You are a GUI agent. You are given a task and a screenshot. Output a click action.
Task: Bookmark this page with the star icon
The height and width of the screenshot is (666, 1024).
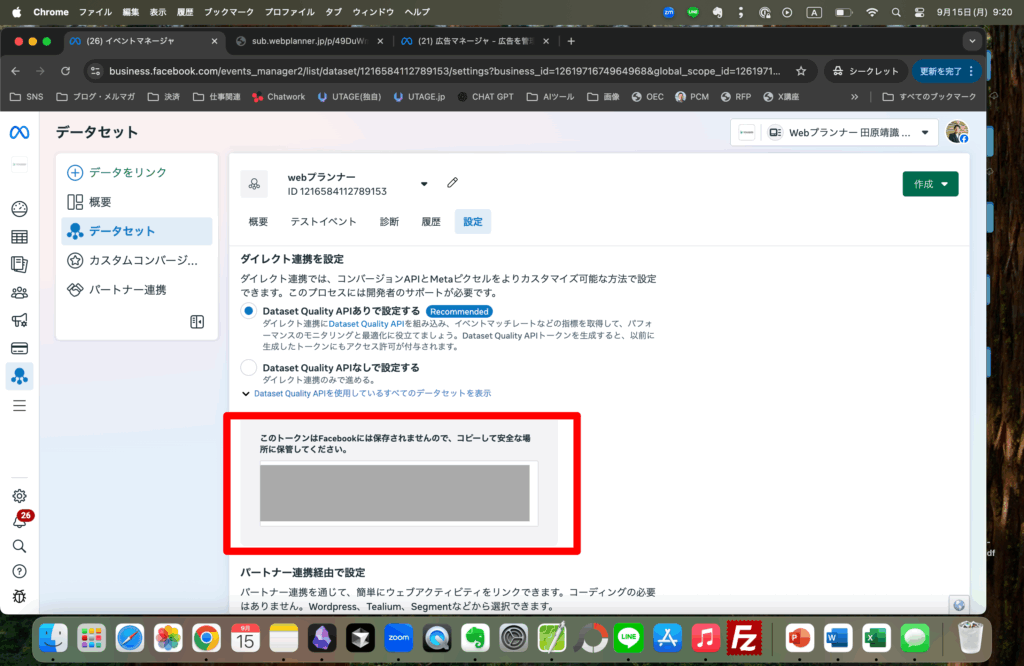pos(801,71)
